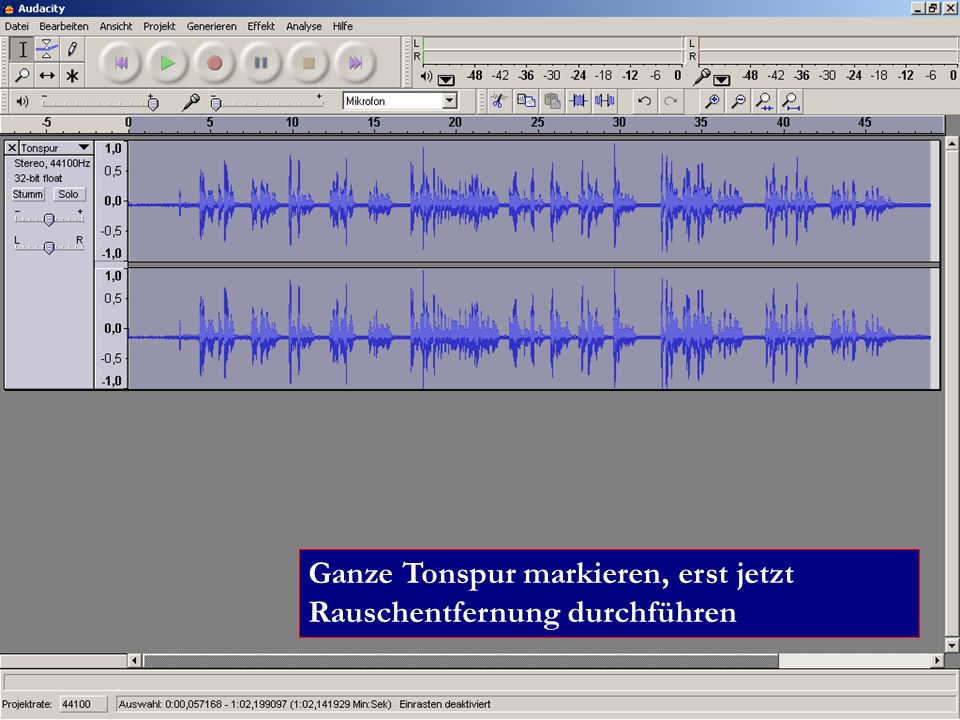Click the input microphone meter icon
Screen dimensions: 960x720
click(702, 77)
